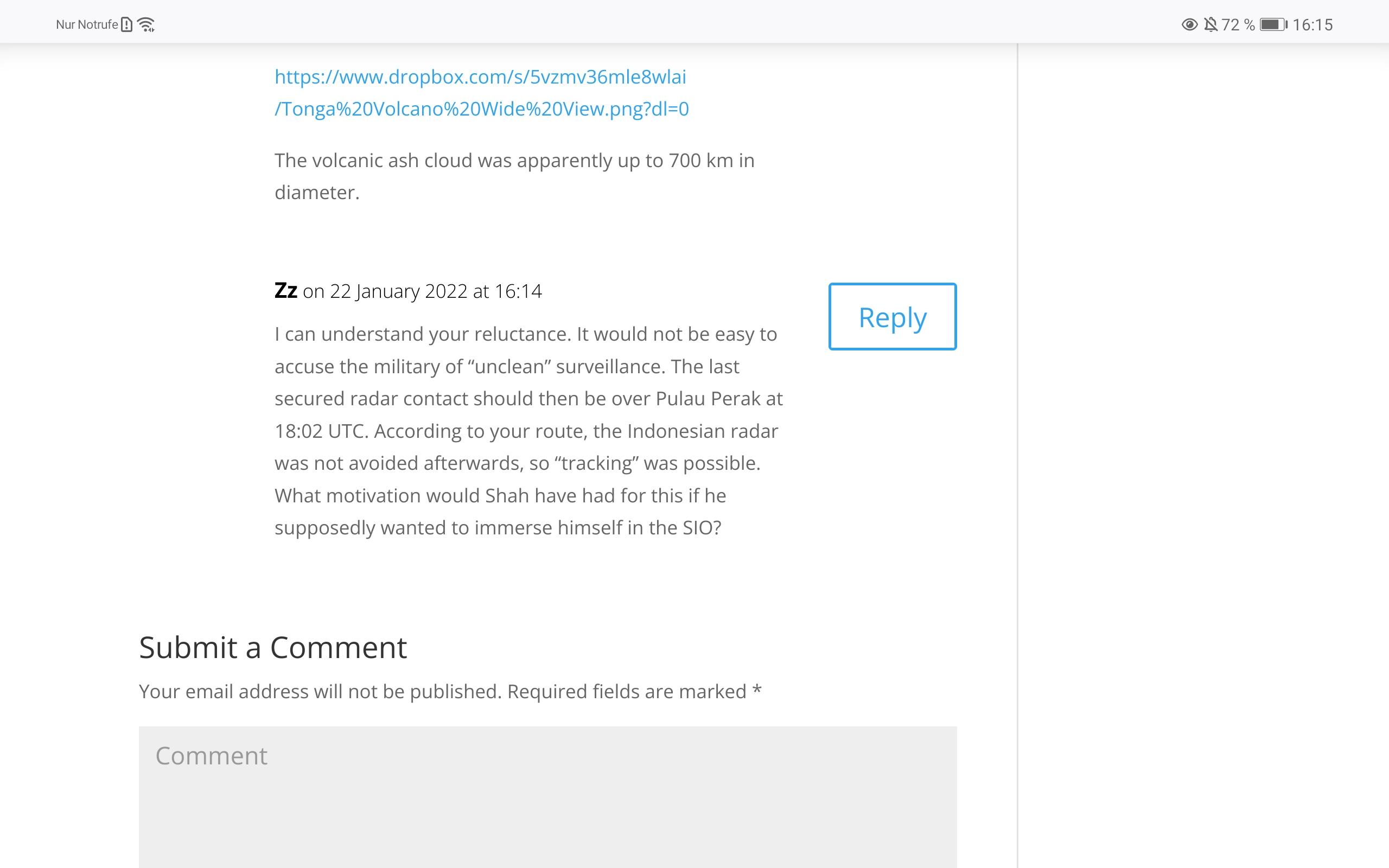Tap the 'Nur Notrufe' network label
This screenshot has height=868, width=1389.
click(x=87, y=25)
